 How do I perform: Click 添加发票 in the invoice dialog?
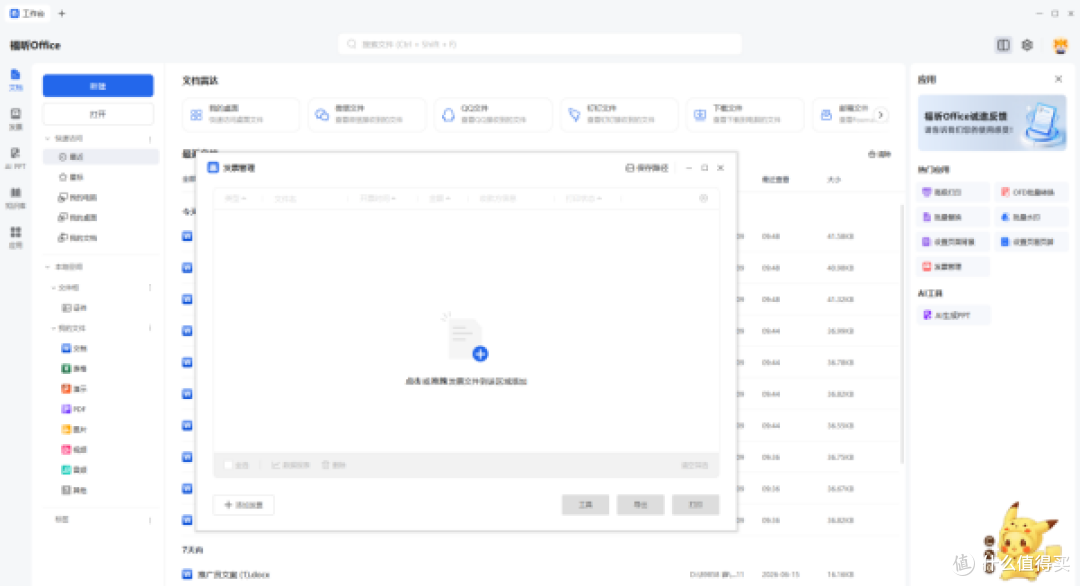coord(243,505)
